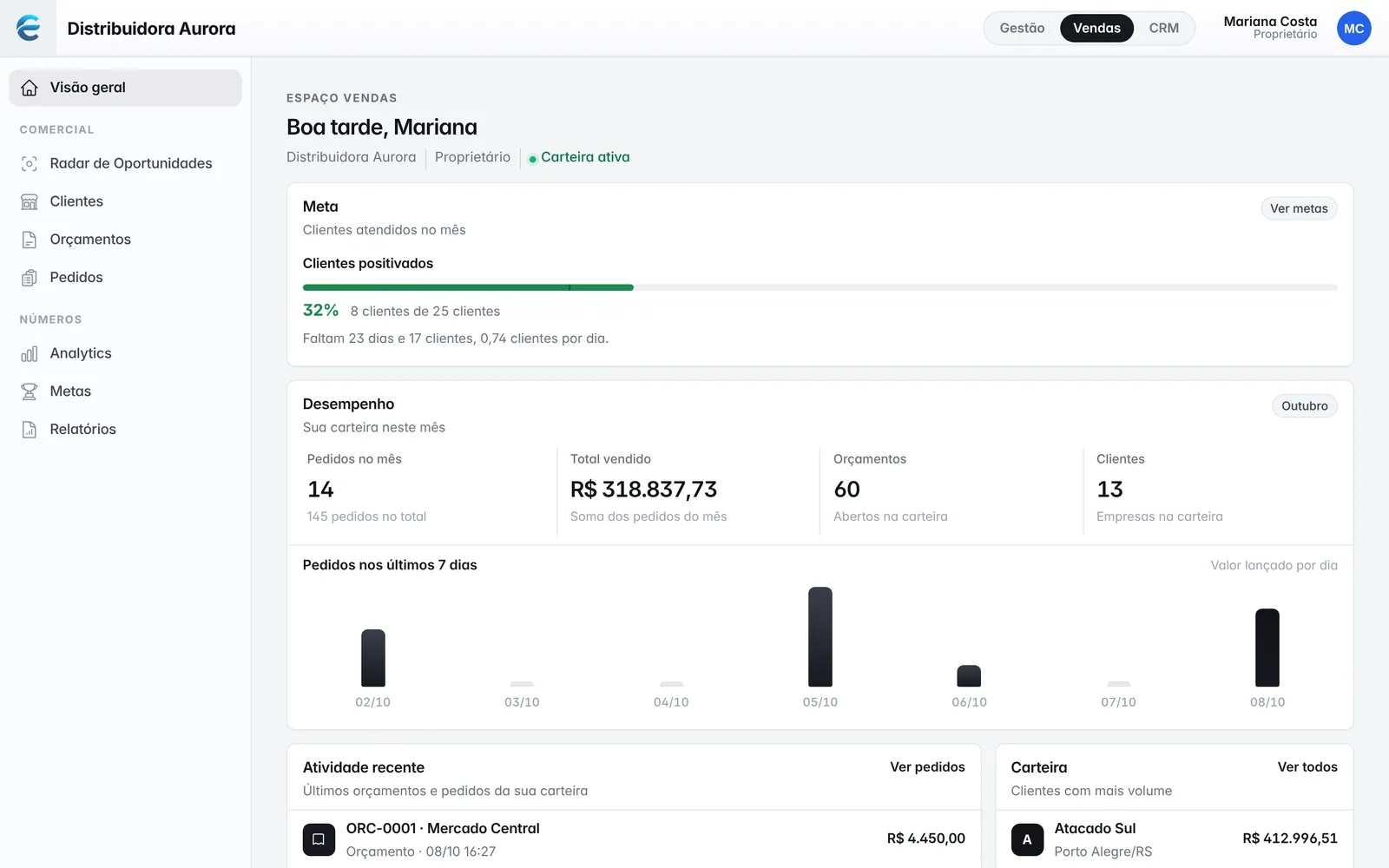
Task: Open Radar de Oportunidades in sidebar
Action: point(125,163)
